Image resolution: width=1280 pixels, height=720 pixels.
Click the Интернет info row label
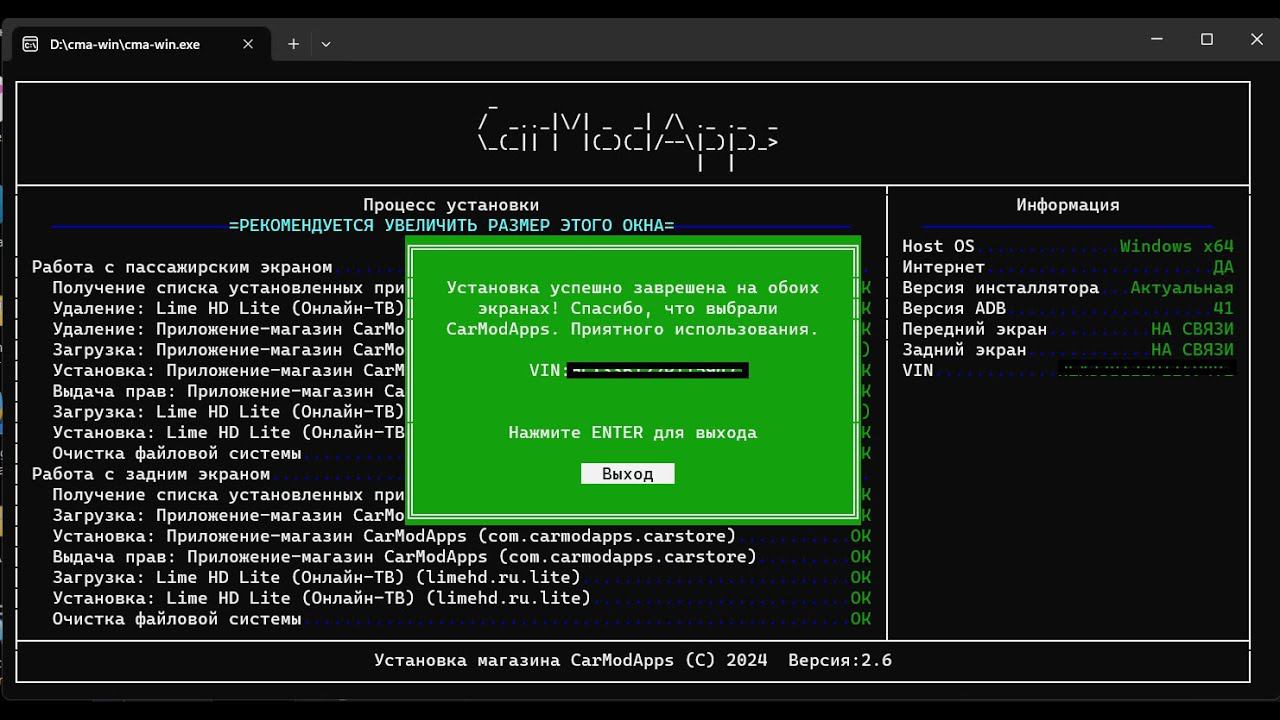[943, 267]
